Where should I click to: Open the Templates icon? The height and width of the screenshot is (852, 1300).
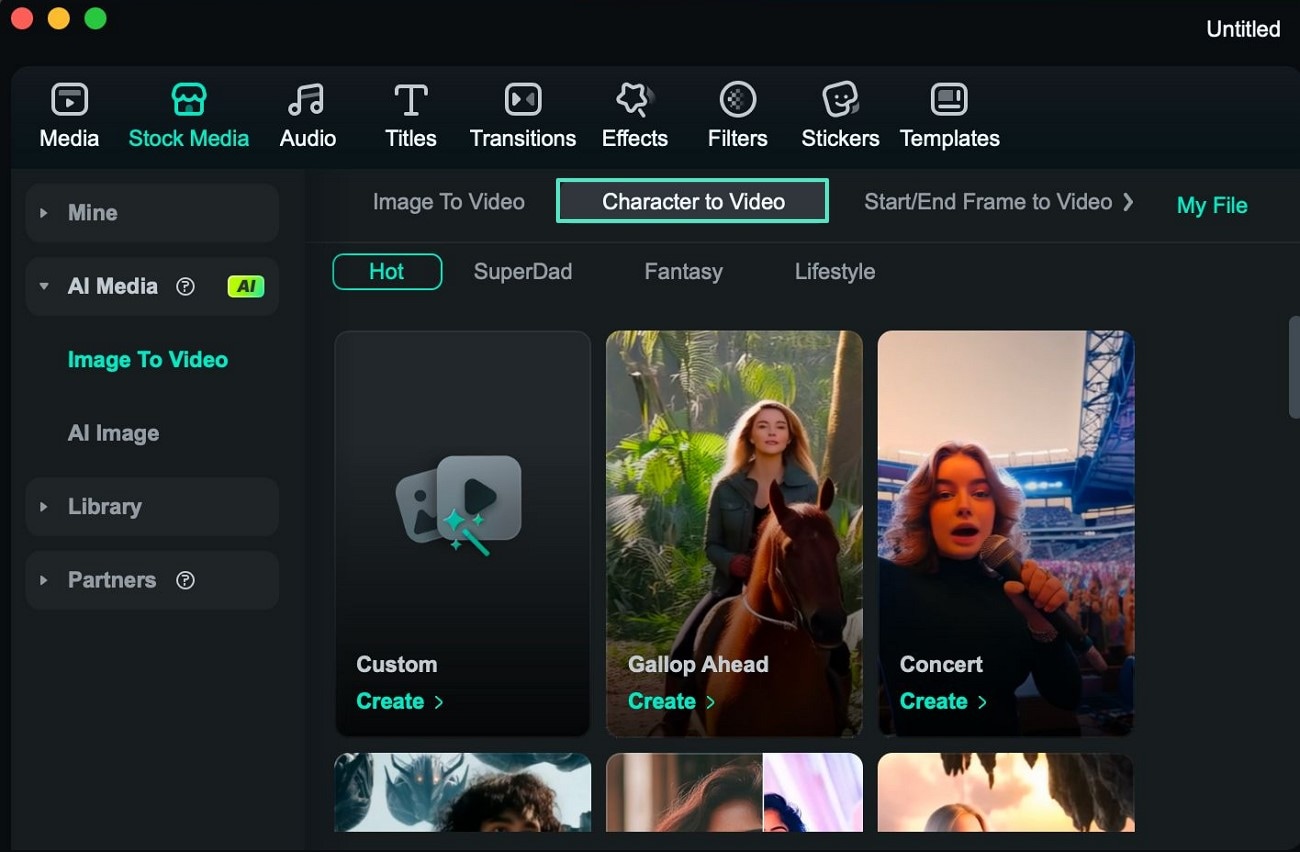[x=949, y=99]
